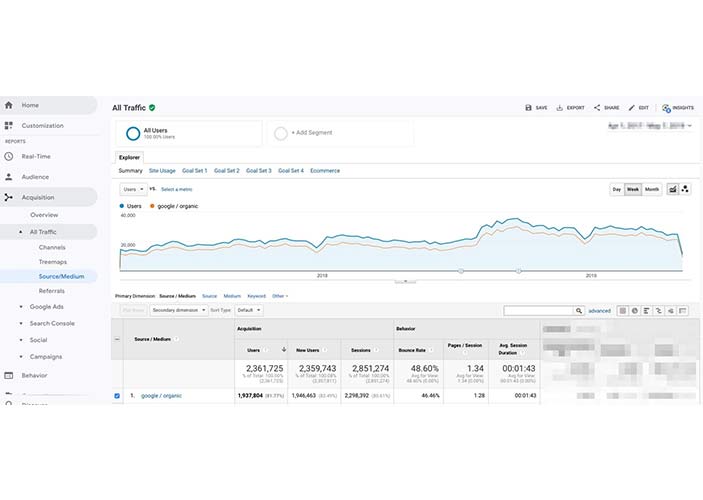Expand the Campaigns section
This screenshot has width=703, height=500.
[x=21, y=357]
